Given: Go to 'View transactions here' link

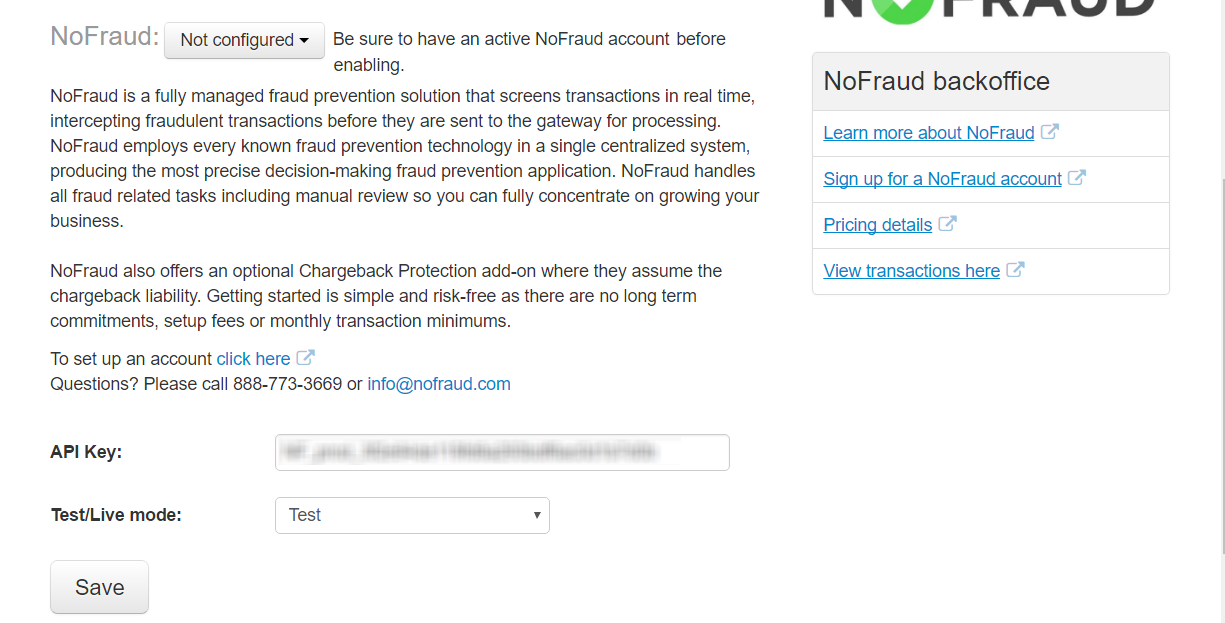Looking at the screenshot, I should (912, 271).
